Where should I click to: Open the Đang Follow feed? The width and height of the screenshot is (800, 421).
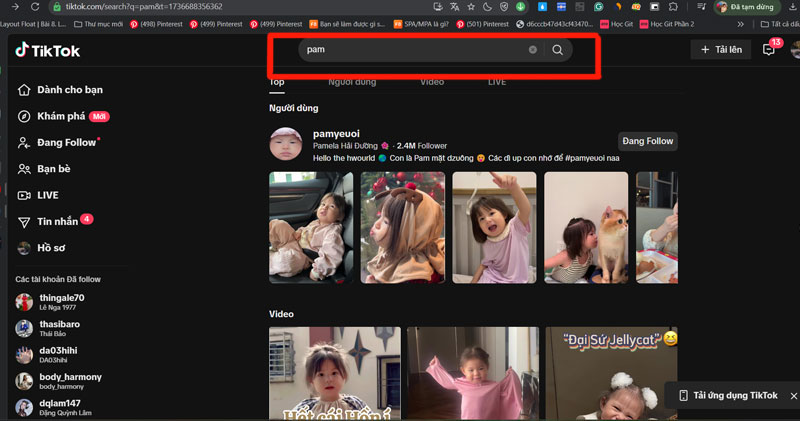coord(66,143)
